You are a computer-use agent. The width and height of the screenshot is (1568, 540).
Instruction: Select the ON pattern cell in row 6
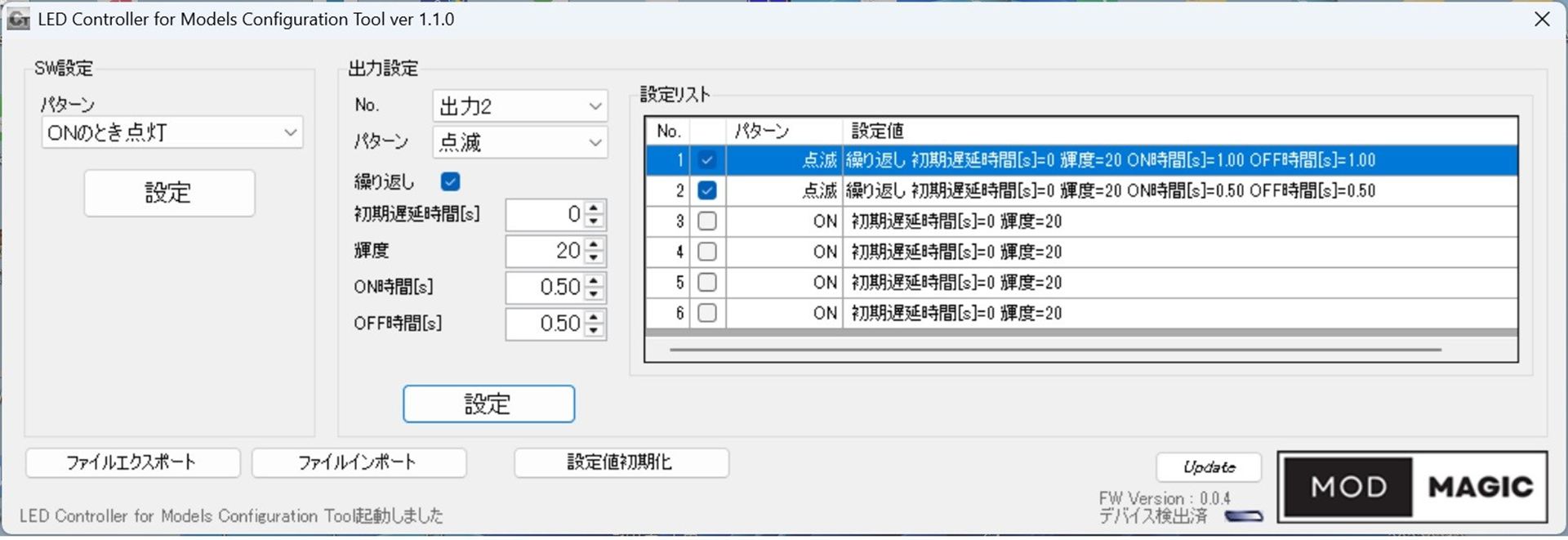784,313
